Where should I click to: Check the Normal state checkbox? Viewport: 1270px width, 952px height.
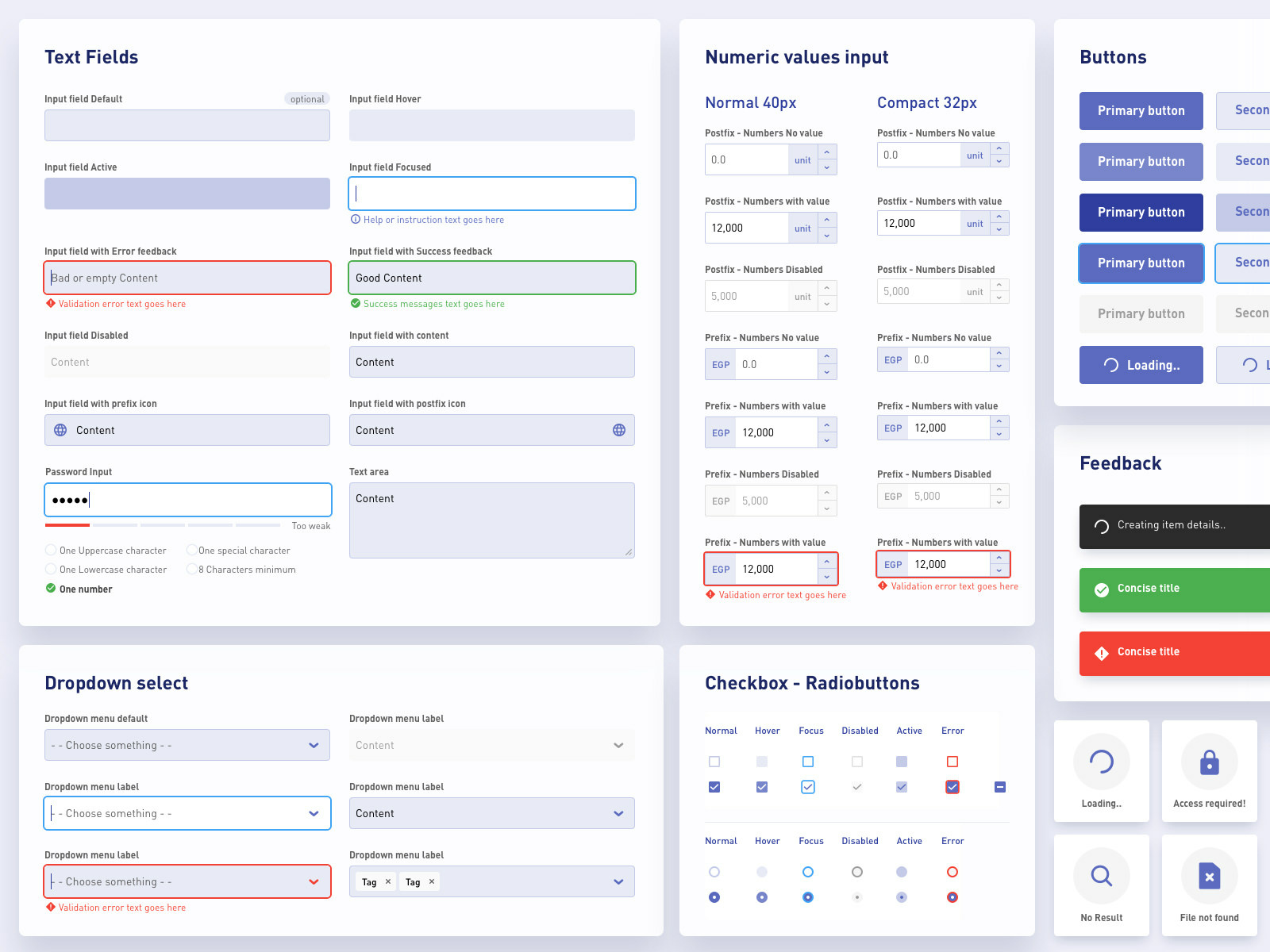point(714,761)
